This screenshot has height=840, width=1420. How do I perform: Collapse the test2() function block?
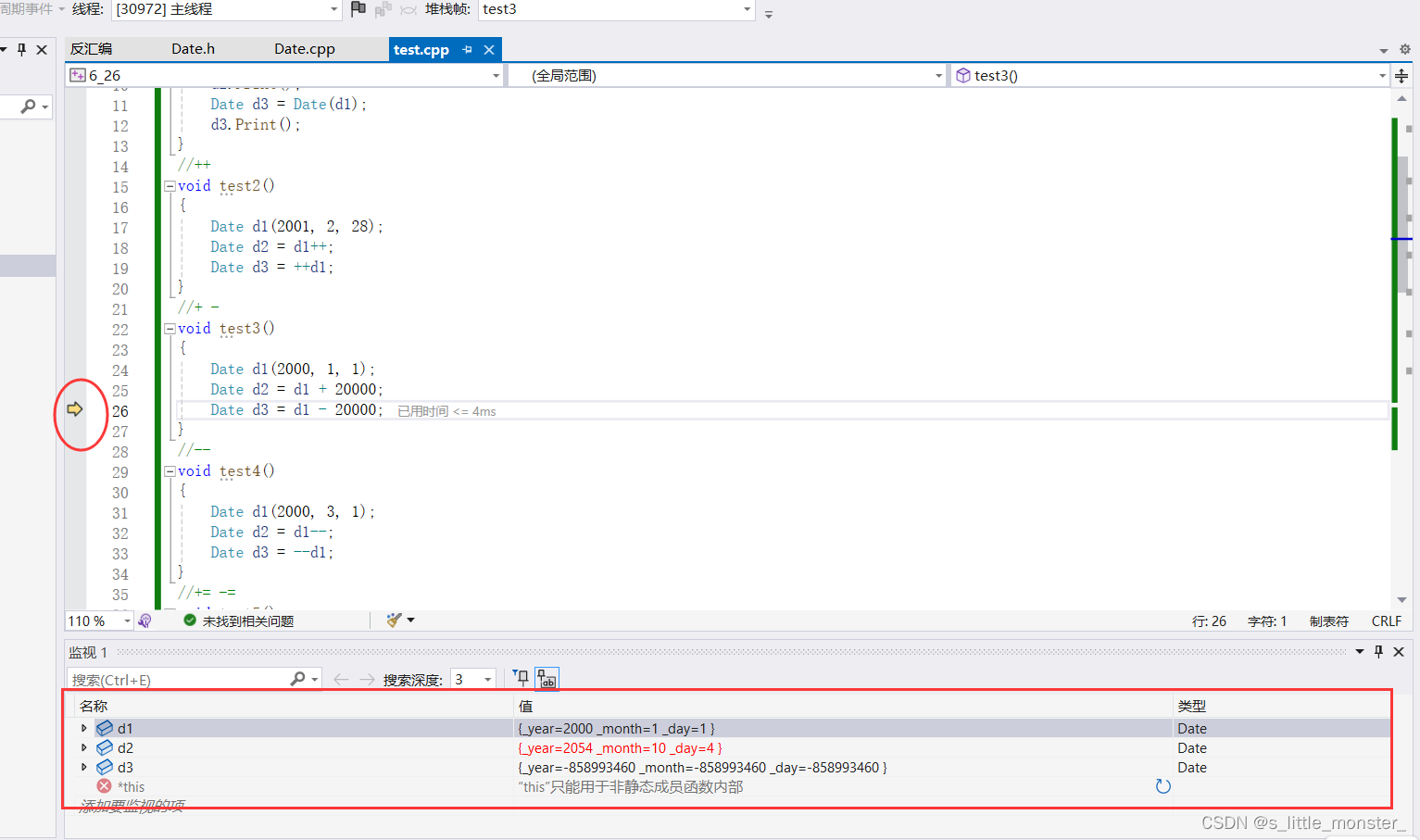tap(170, 186)
